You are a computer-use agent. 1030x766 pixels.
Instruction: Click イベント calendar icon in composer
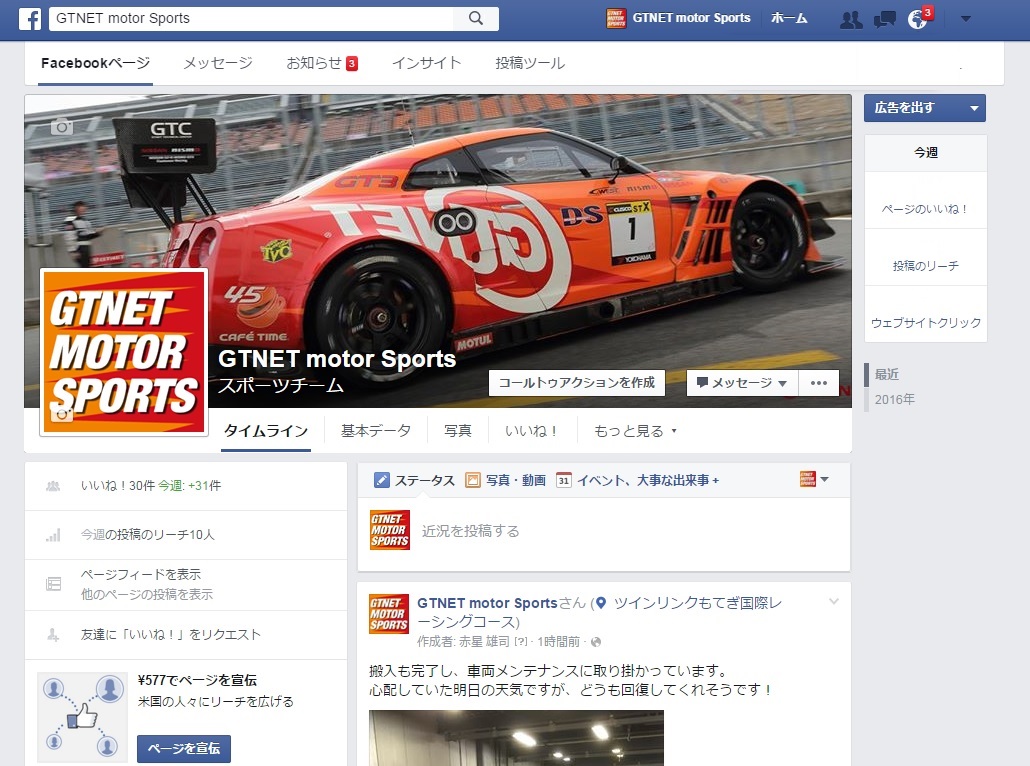[563, 480]
